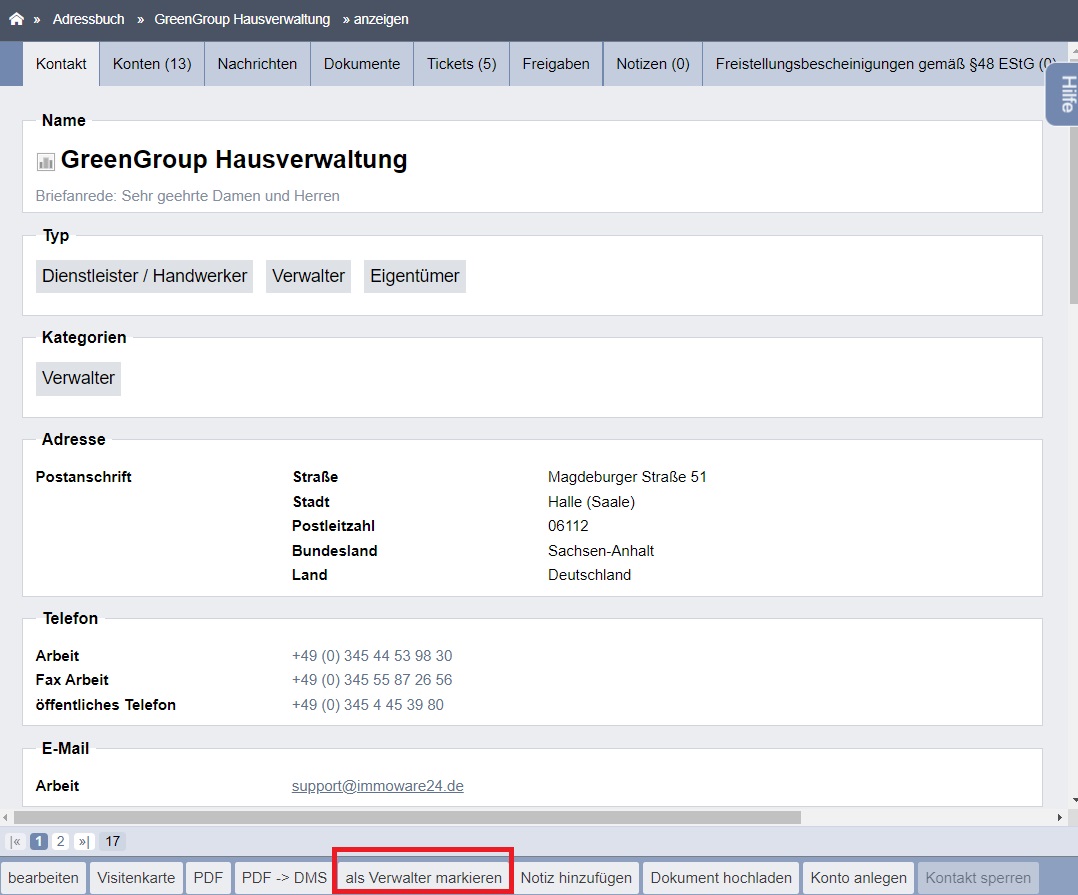Click the horizontal scrollbar right arrow
Viewport: 1078px width, 895px height.
point(1059,817)
